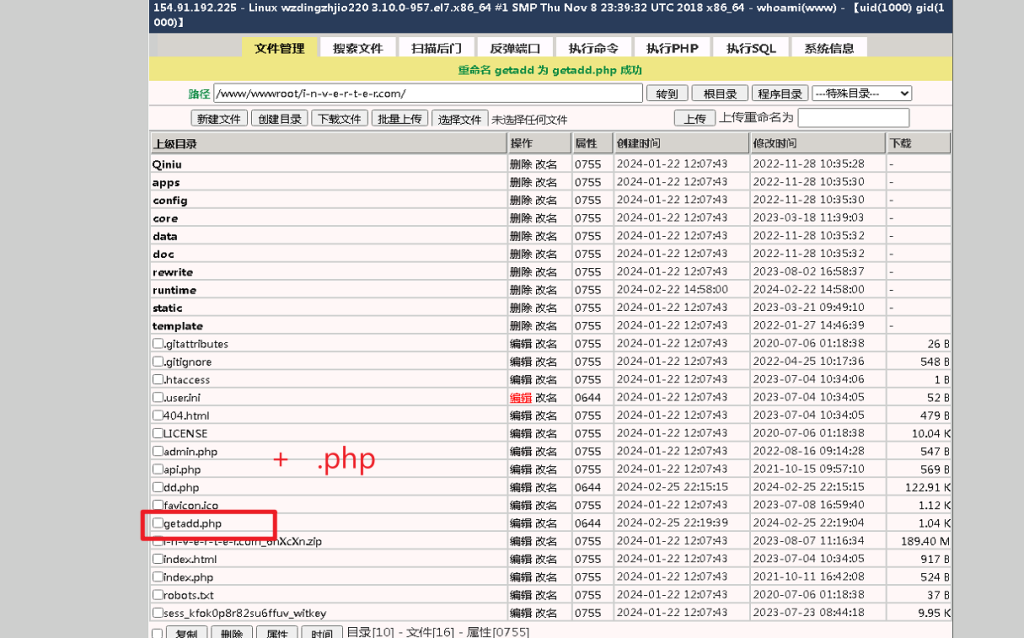Click the 上传 button
The image size is (1024, 638).
click(694, 119)
